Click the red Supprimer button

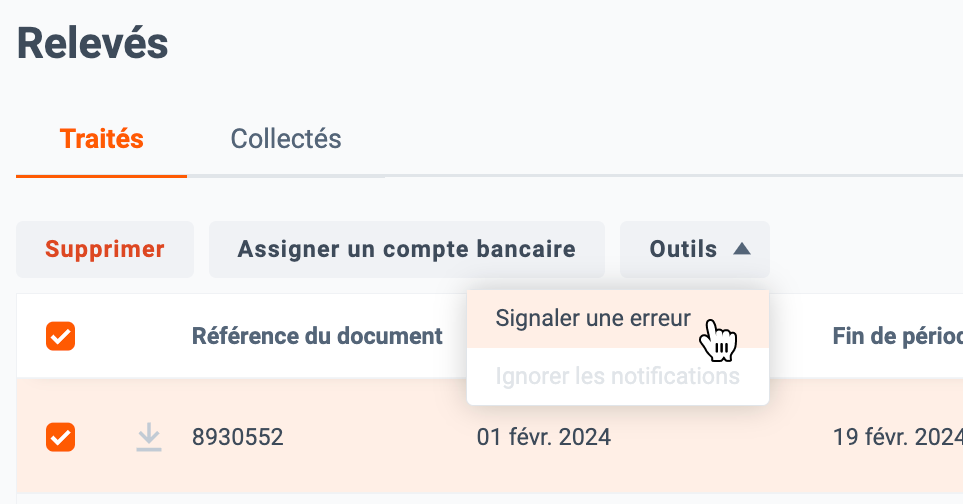coord(105,249)
